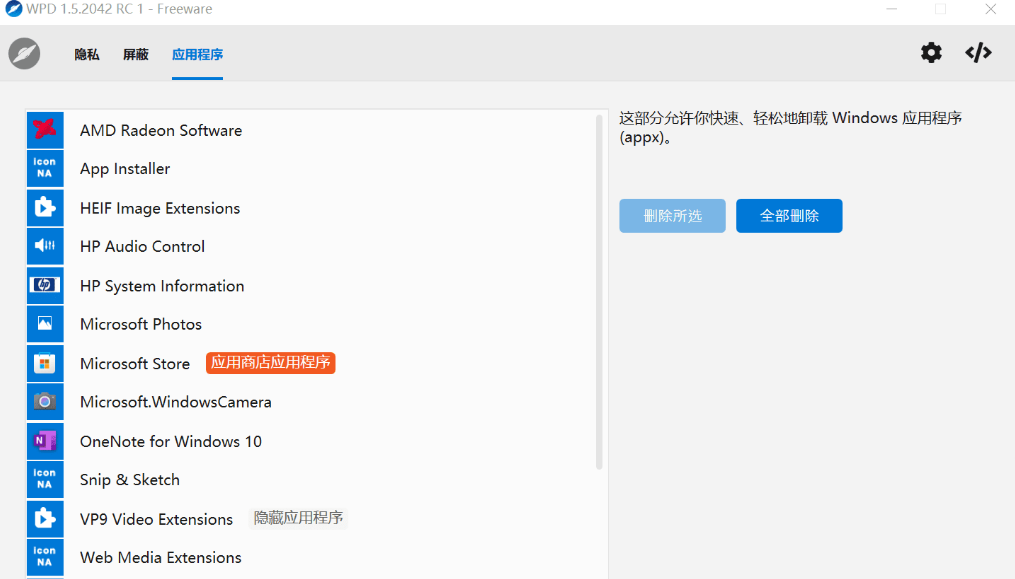This screenshot has height=579, width=1015.
Task: Click the Microsoft Store app icon
Action: point(45,363)
